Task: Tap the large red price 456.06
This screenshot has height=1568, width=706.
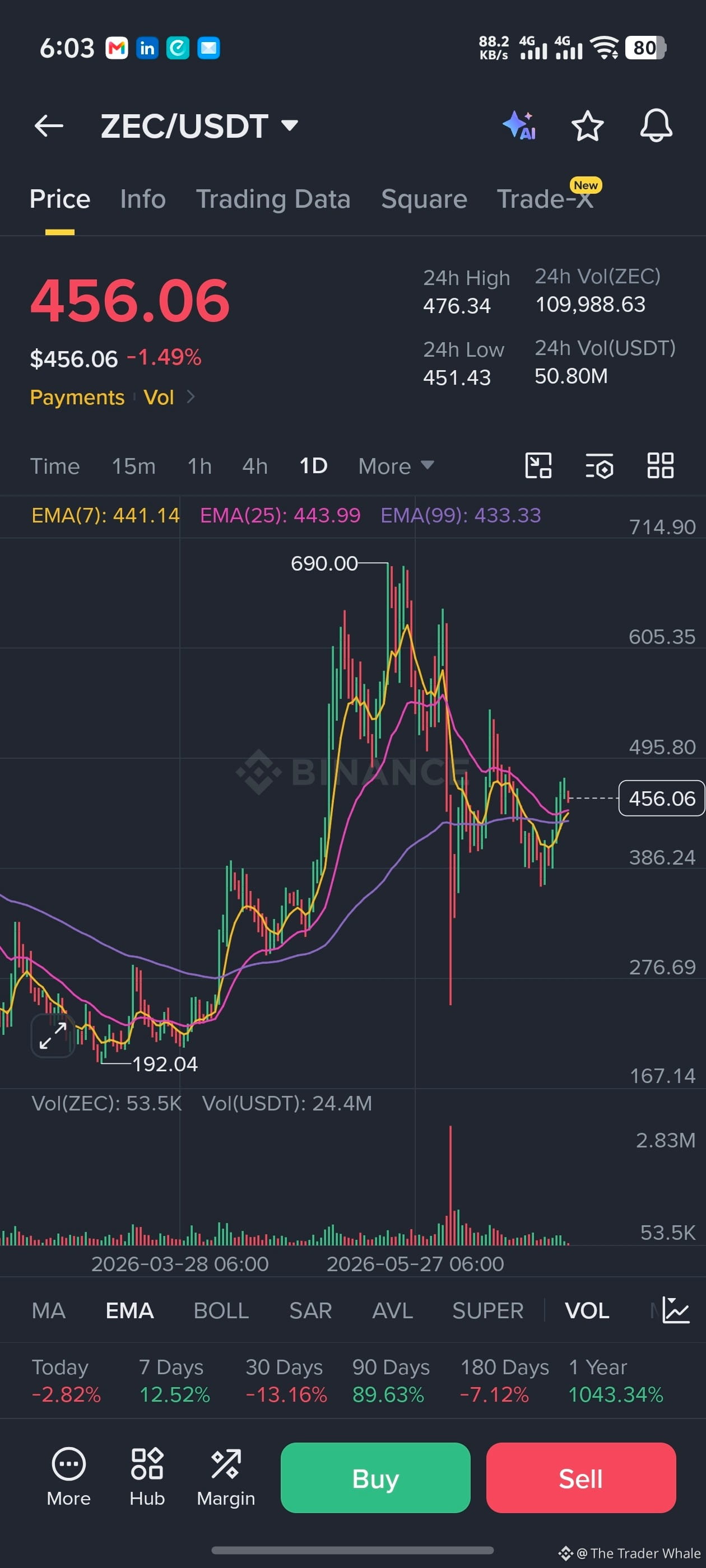Action: 131,301
